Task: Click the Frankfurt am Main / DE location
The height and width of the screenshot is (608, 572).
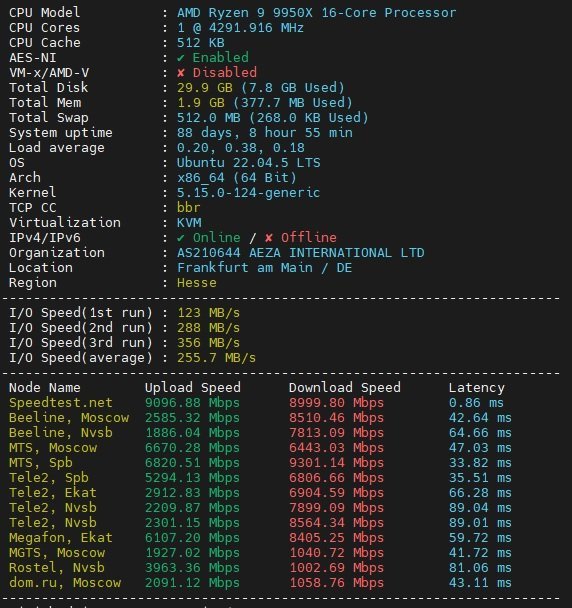Action: tap(264, 268)
